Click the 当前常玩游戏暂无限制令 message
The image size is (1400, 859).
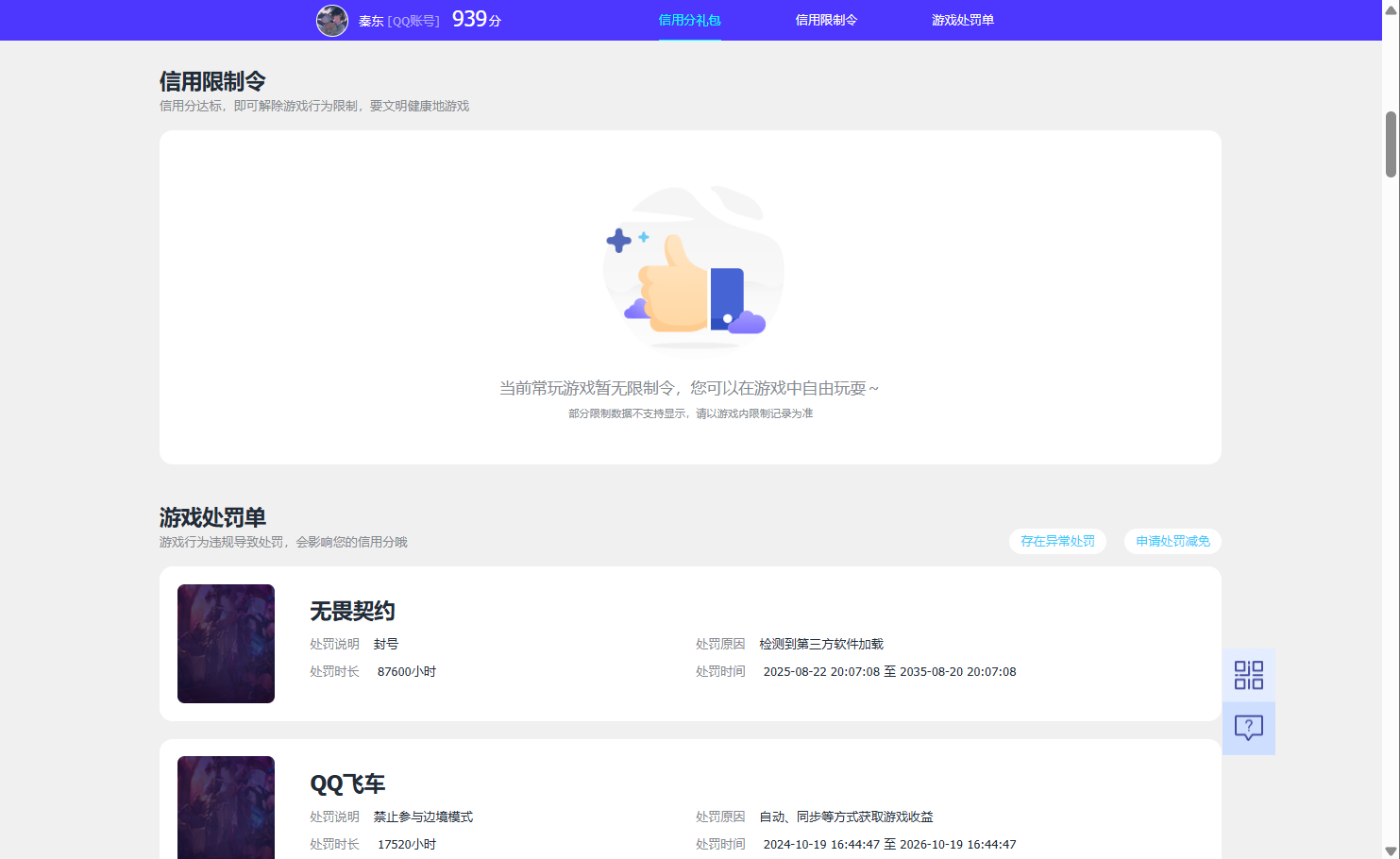[x=689, y=388]
